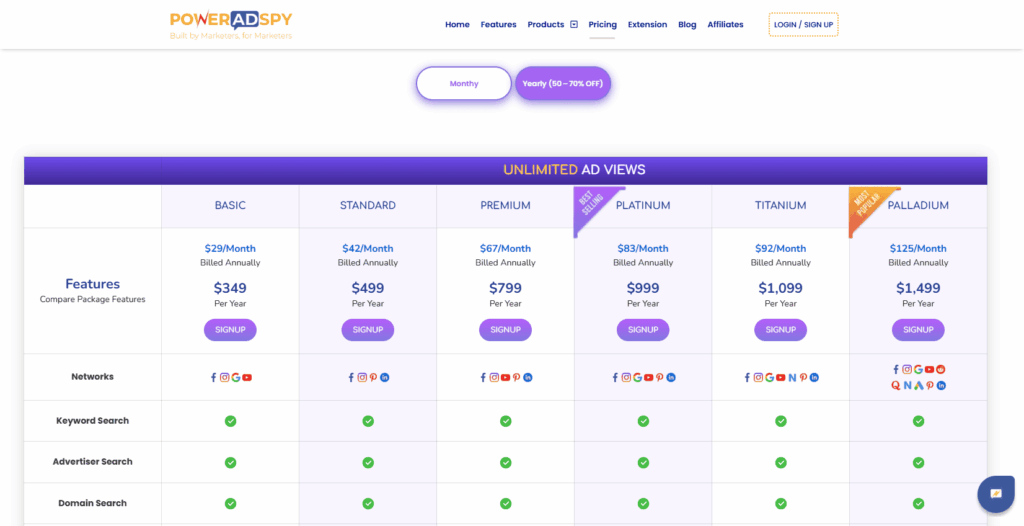Open the Extension page
Viewport: 1024px width, 526px height.
pyautogui.click(x=647, y=25)
